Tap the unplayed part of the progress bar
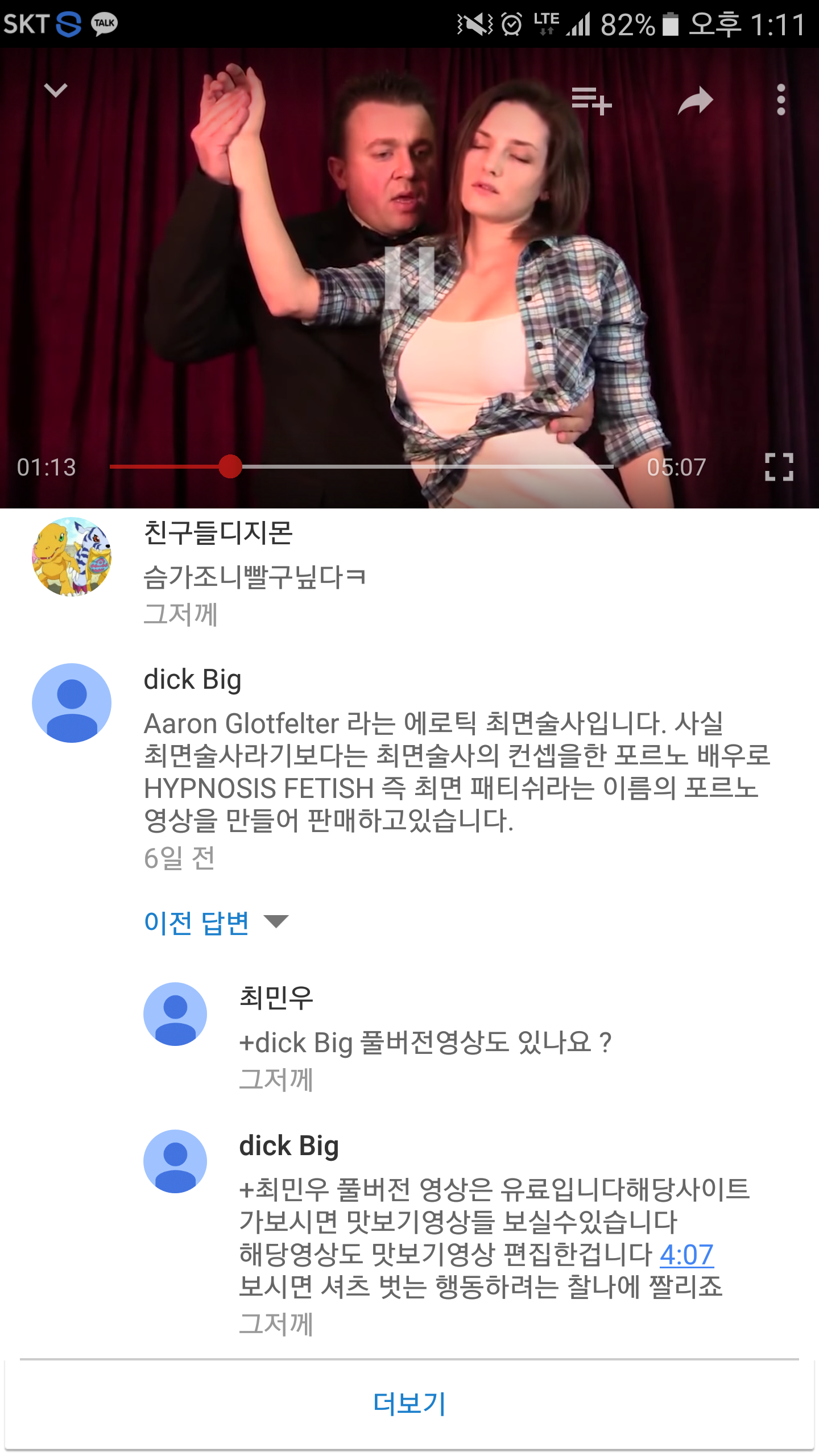This screenshot has height=1456, width=819. tap(428, 466)
